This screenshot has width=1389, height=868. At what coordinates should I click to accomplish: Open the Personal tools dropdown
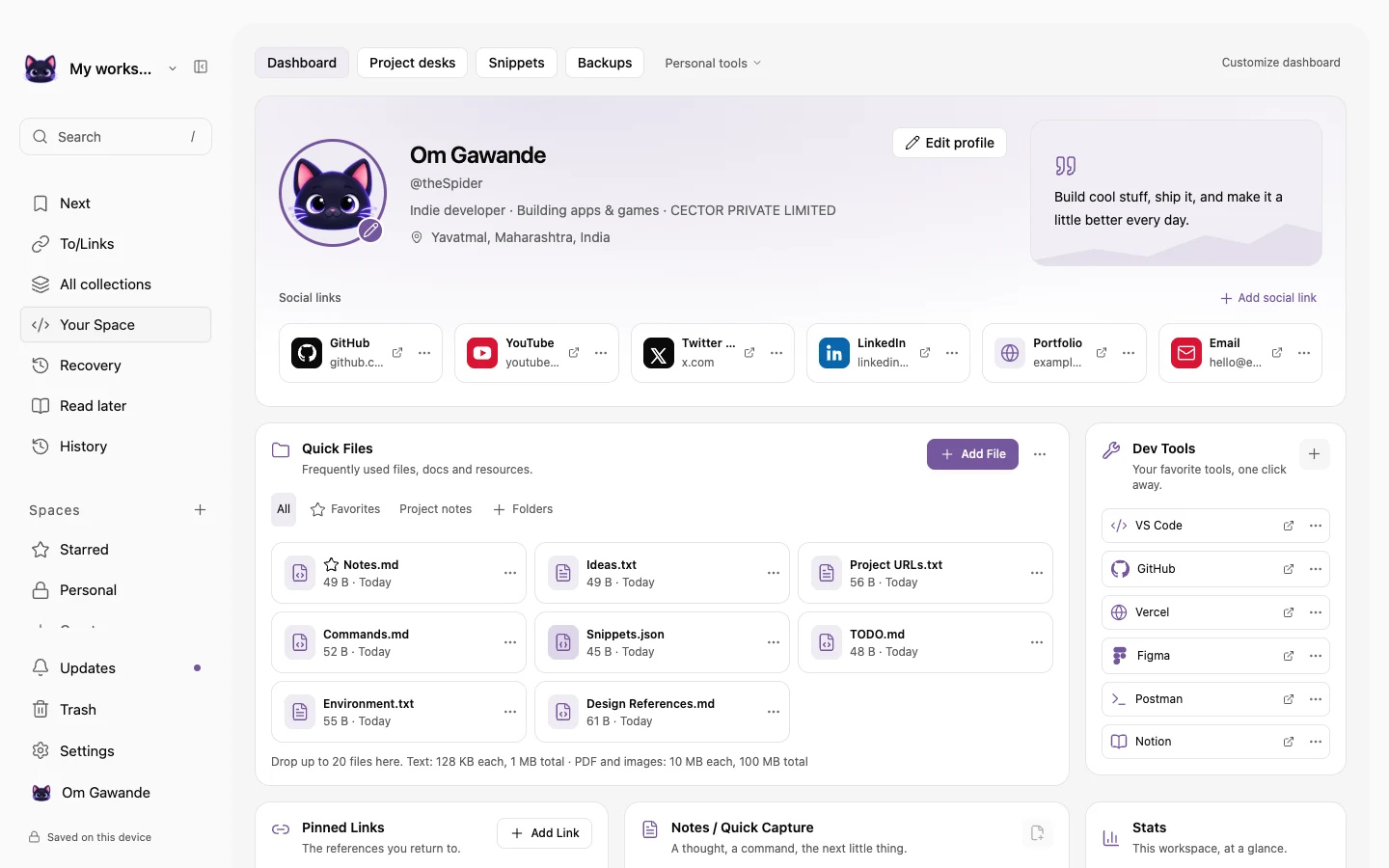(713, 64)
